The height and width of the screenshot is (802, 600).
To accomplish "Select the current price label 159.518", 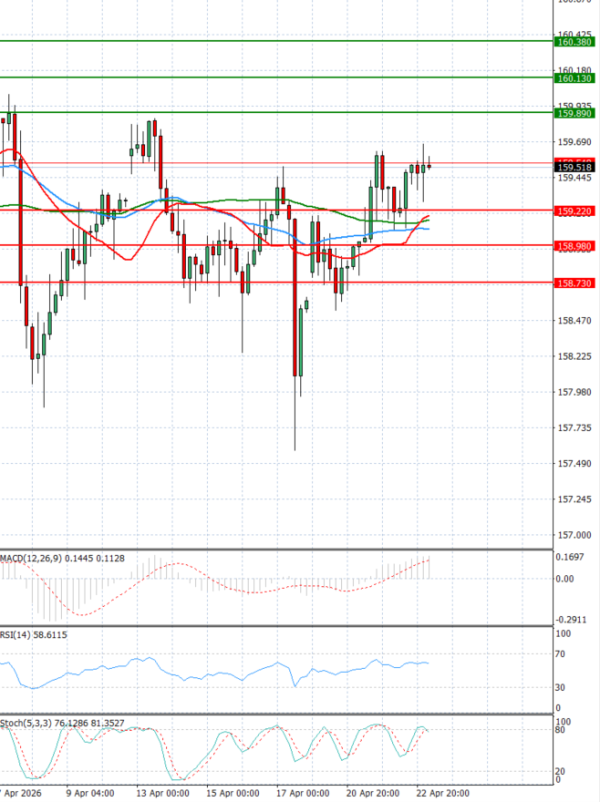I will [x=576, y=167].
